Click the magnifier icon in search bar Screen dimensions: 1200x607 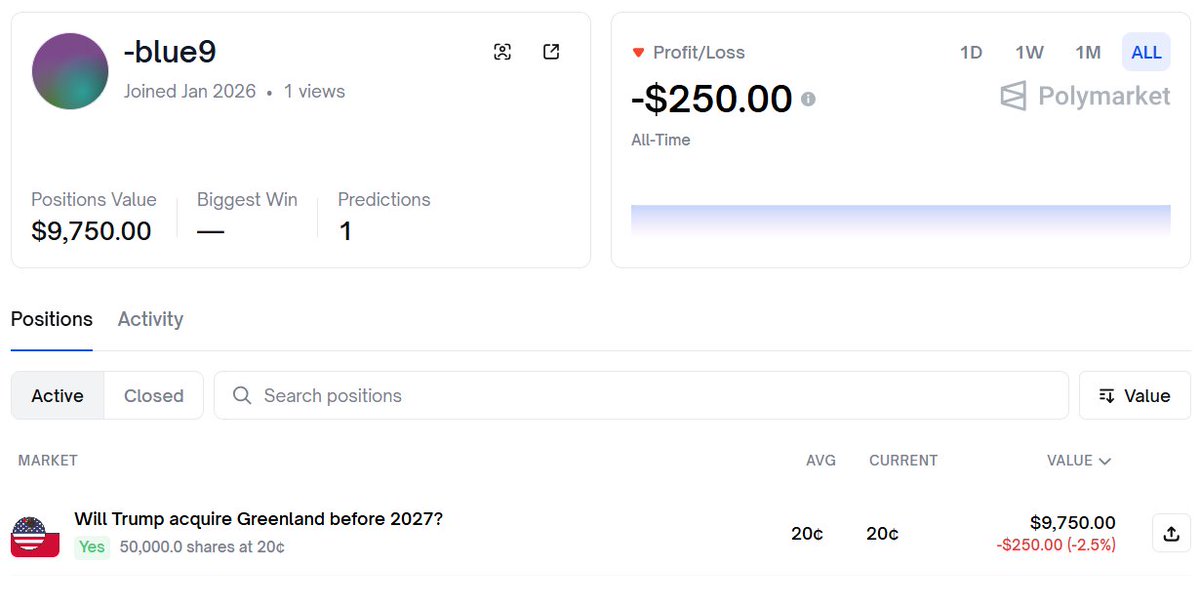coord(242,396)
